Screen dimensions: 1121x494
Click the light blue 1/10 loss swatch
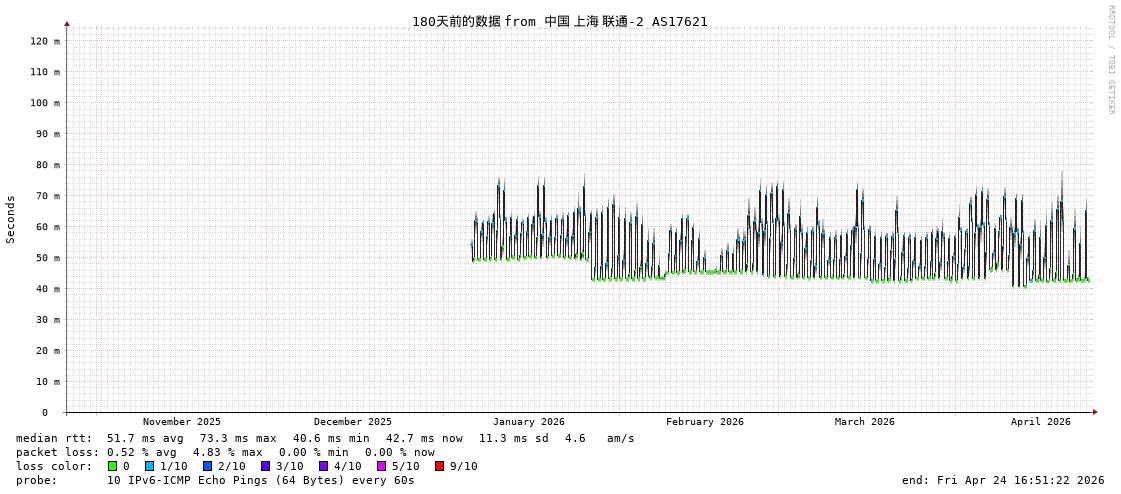point(150,466)
